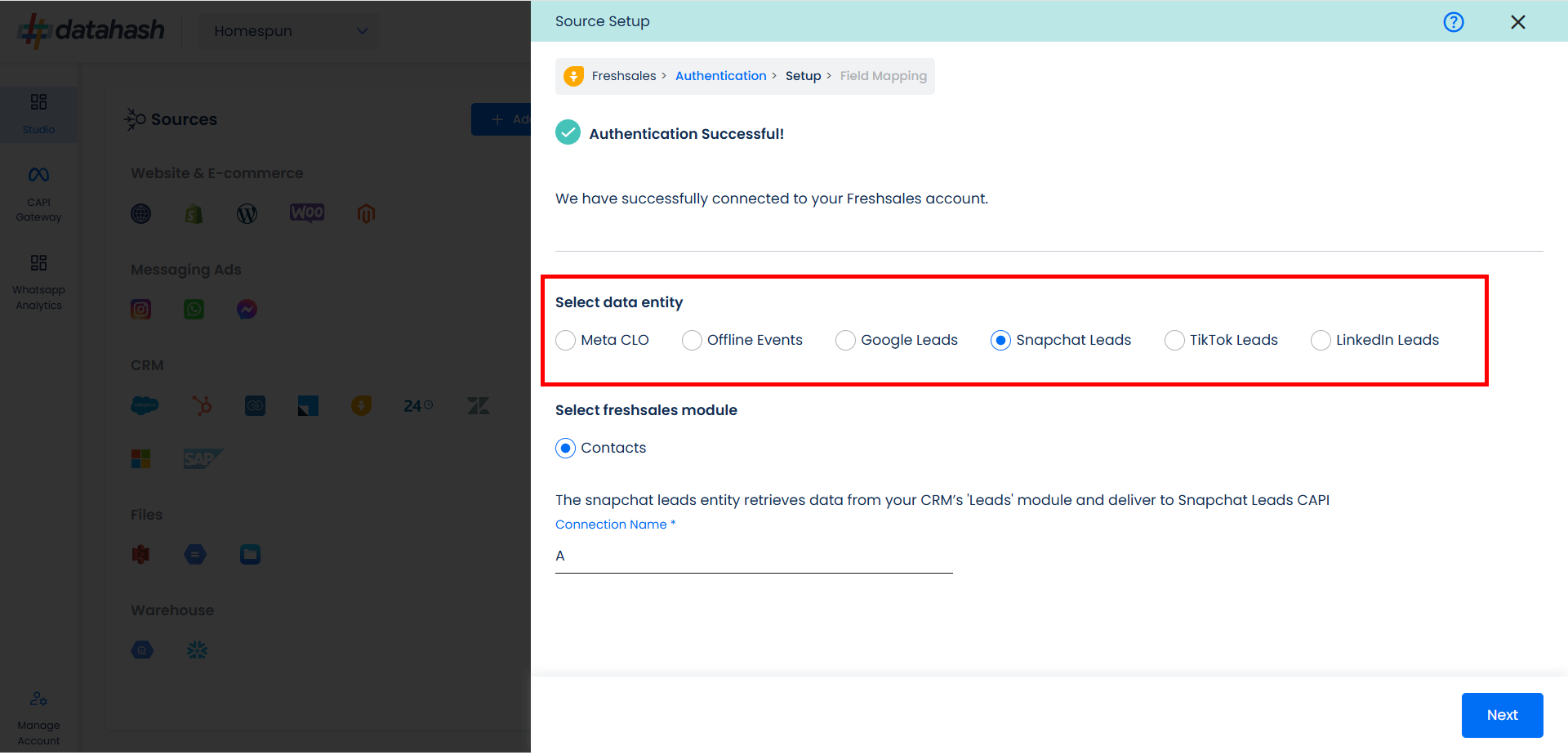Select the TikTok Leads radio option
This screenshot has width=1568, height=755.
pos(1174,341)
